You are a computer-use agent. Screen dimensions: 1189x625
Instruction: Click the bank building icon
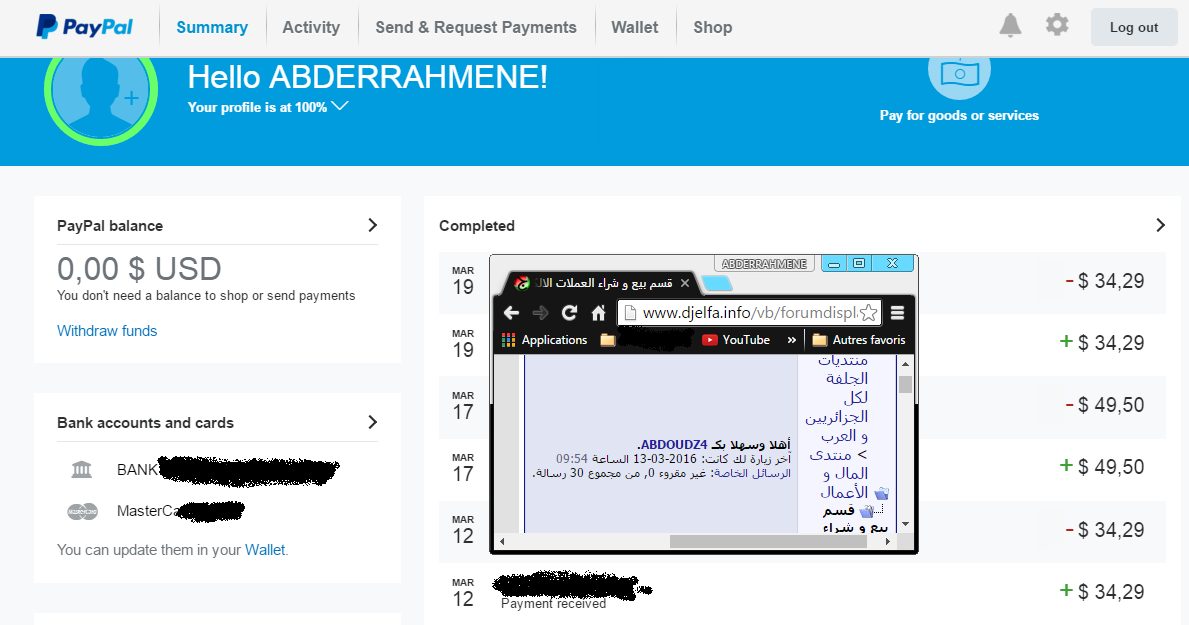[x=81, y=470]
